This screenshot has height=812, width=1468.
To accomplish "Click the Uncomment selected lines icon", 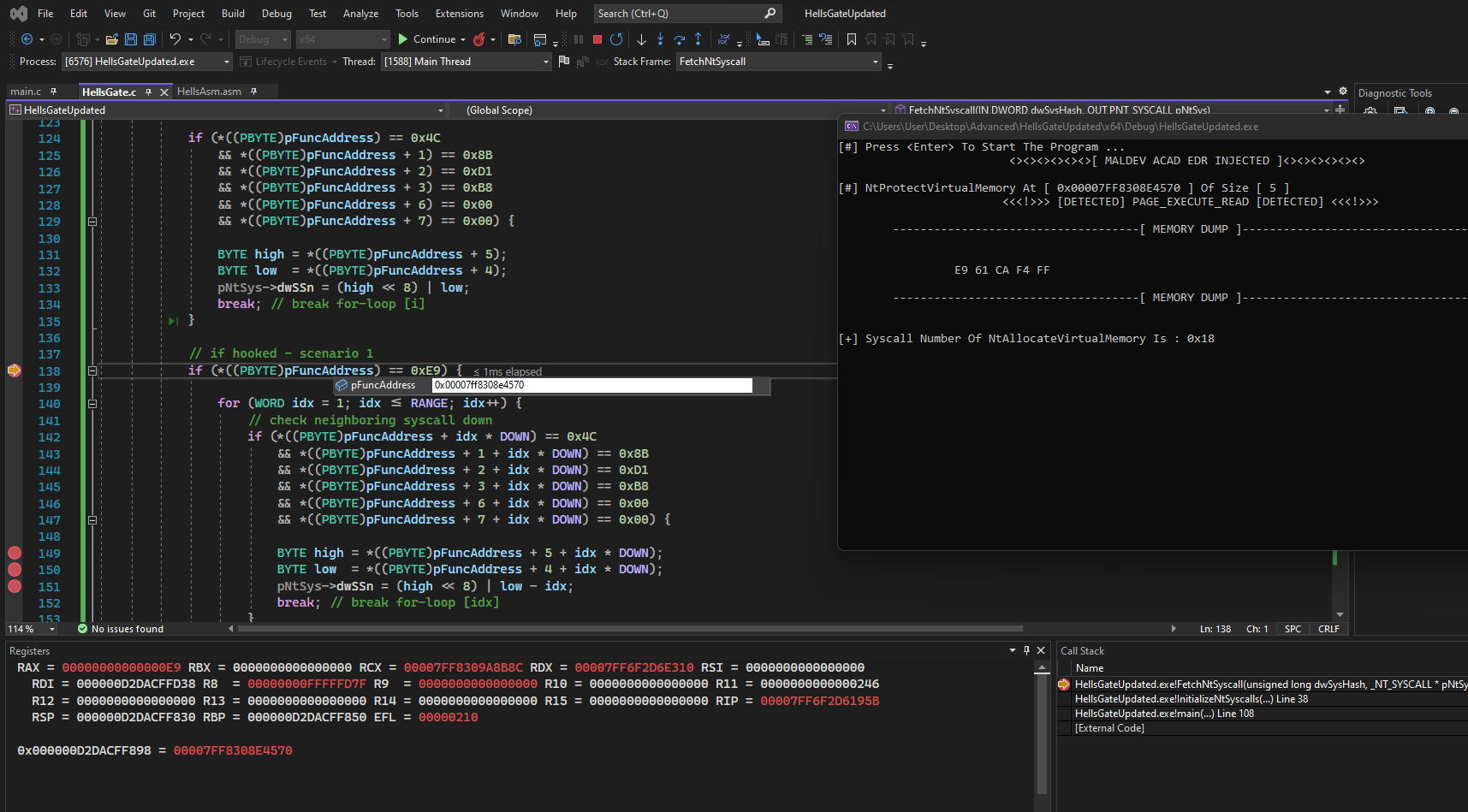I will (x=825, y=39).
